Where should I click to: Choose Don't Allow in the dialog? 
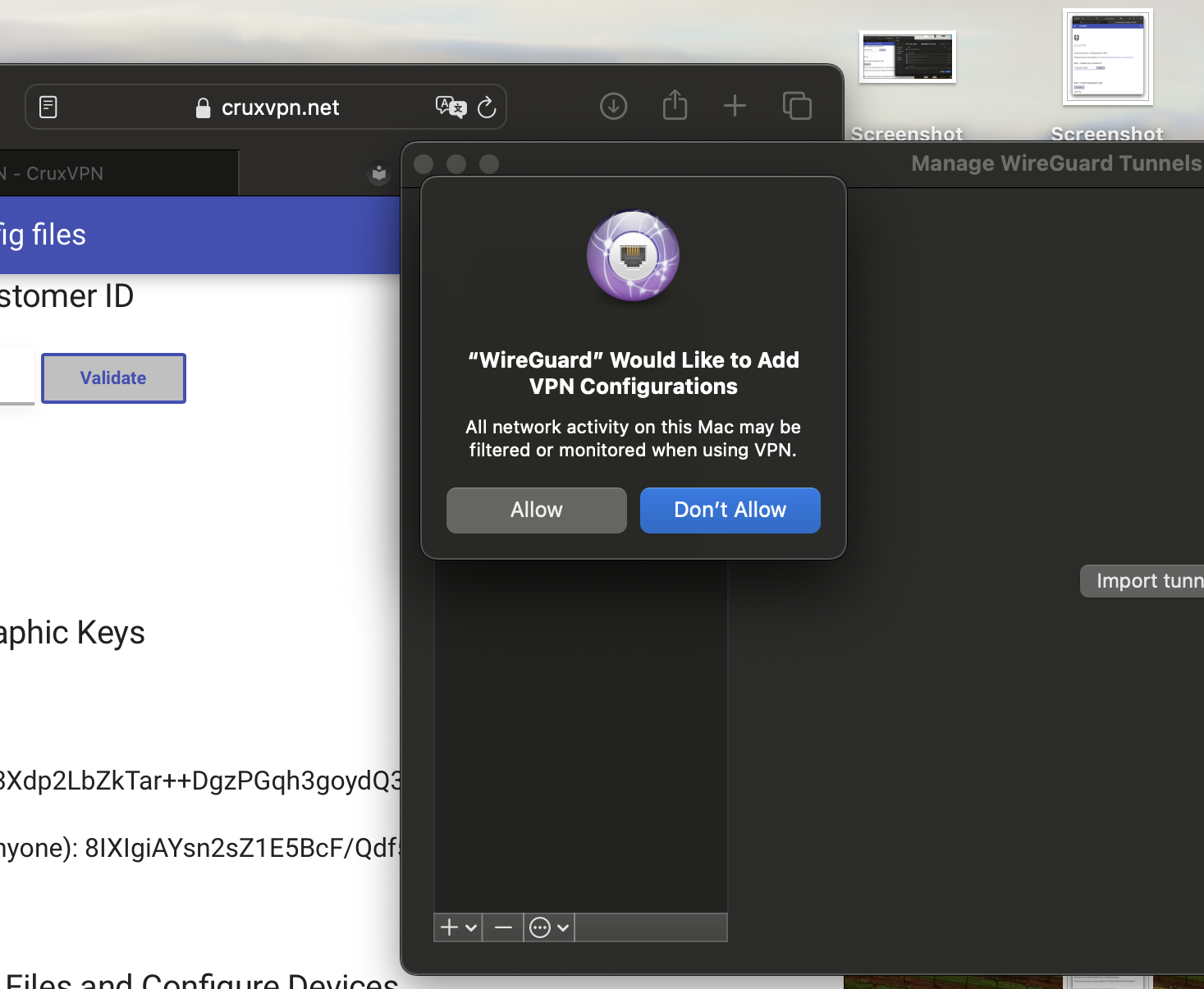pos(730,510)
